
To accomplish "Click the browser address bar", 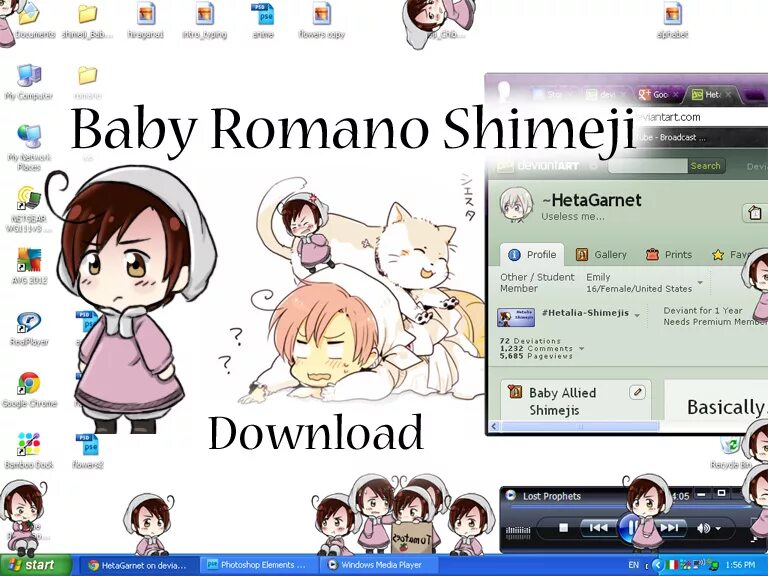I will click(701, 118).
